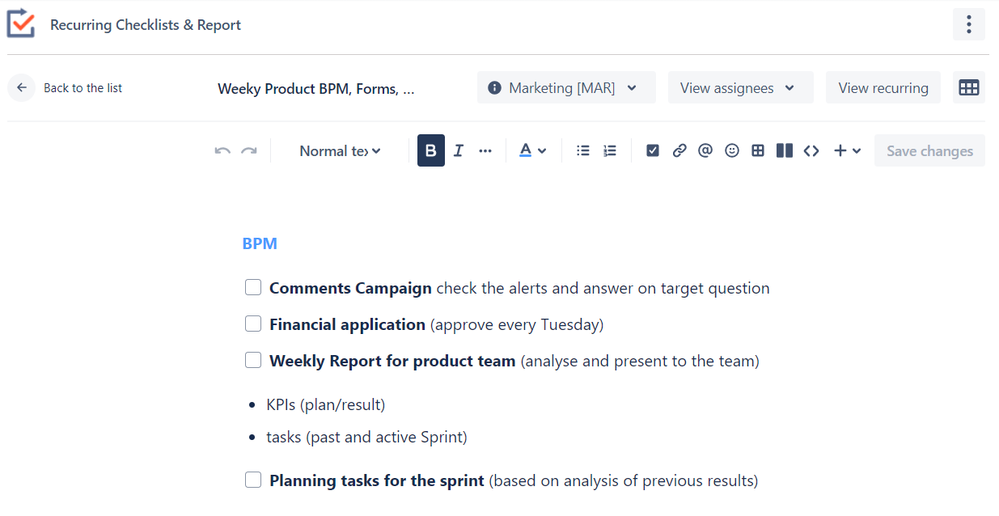Check the Financial application checkbox
Image resolution: width=999 pixels, height=516 pixels.
click(x=253, y=324)
